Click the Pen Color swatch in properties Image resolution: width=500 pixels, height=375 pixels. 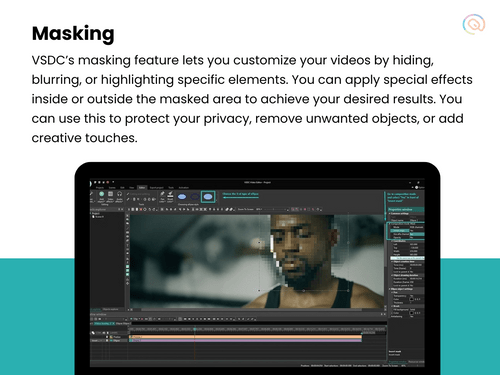click(x=411, y=299)
